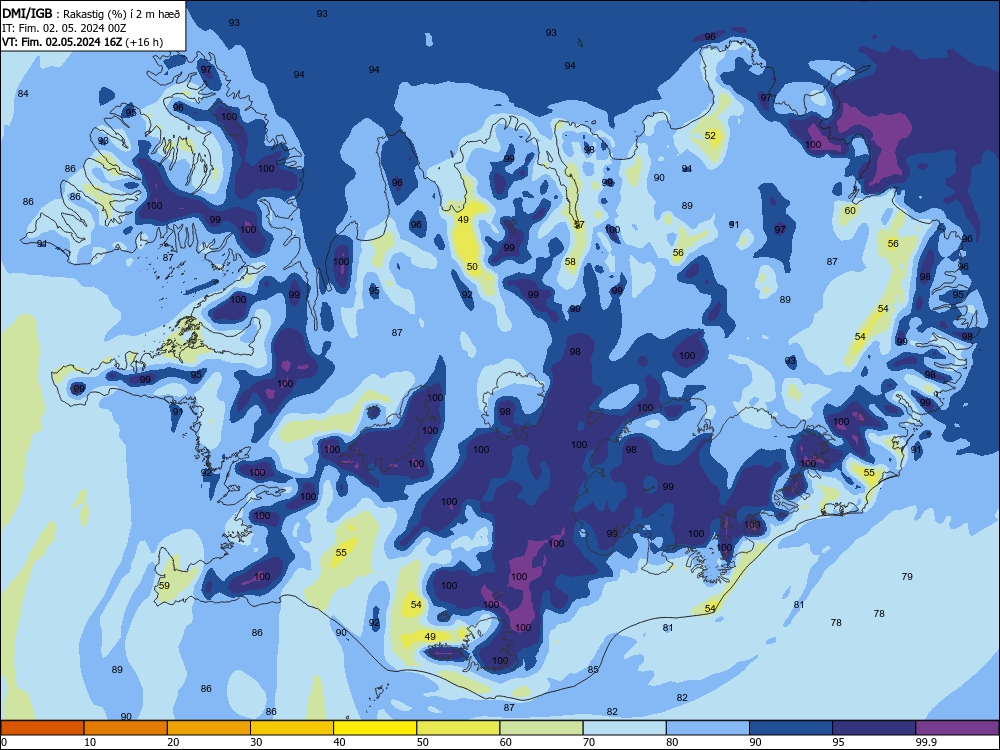The image size is (1000, 750).
Task: Select the medium blue 80–90 legend swatch
Action: pyautogui.click(x=708, y=728)
